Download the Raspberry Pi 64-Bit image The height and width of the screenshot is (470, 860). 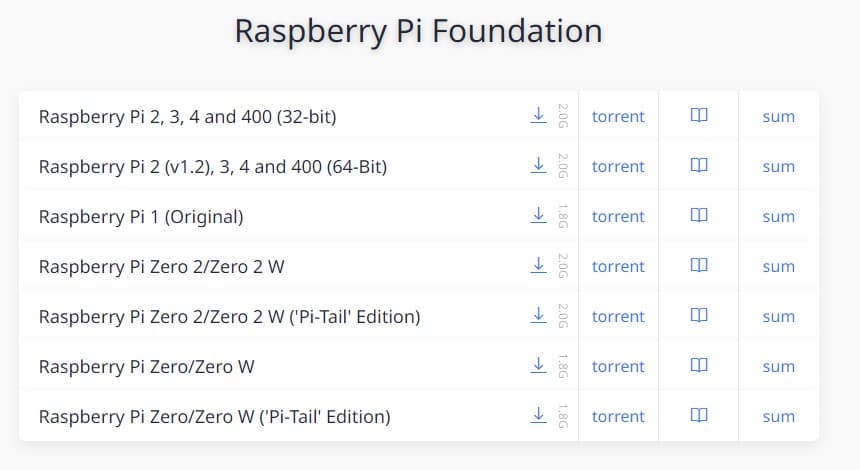point(539,165)
